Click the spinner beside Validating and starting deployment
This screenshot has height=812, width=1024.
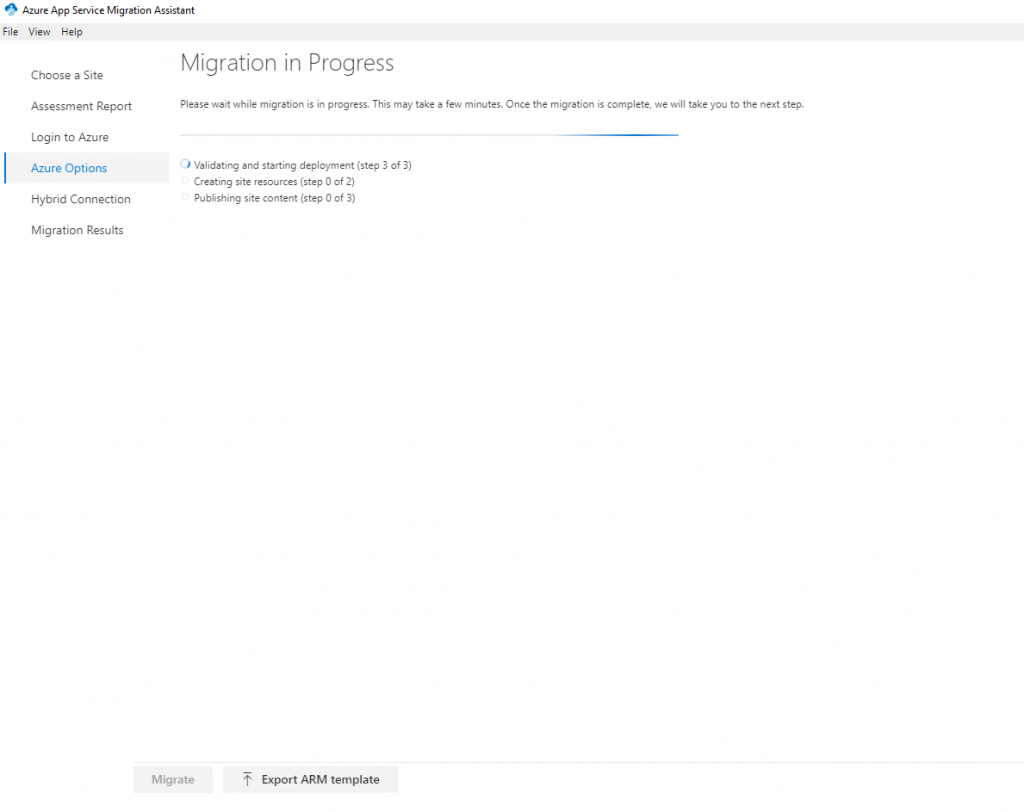(185, 164)
